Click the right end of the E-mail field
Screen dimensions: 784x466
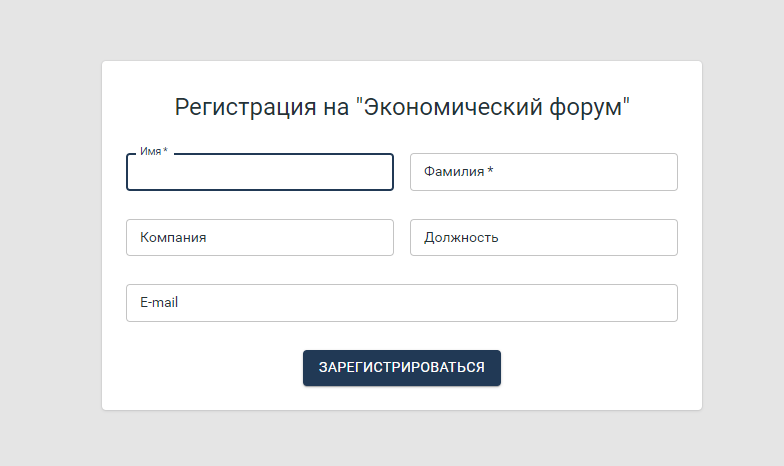click(660, 303)
